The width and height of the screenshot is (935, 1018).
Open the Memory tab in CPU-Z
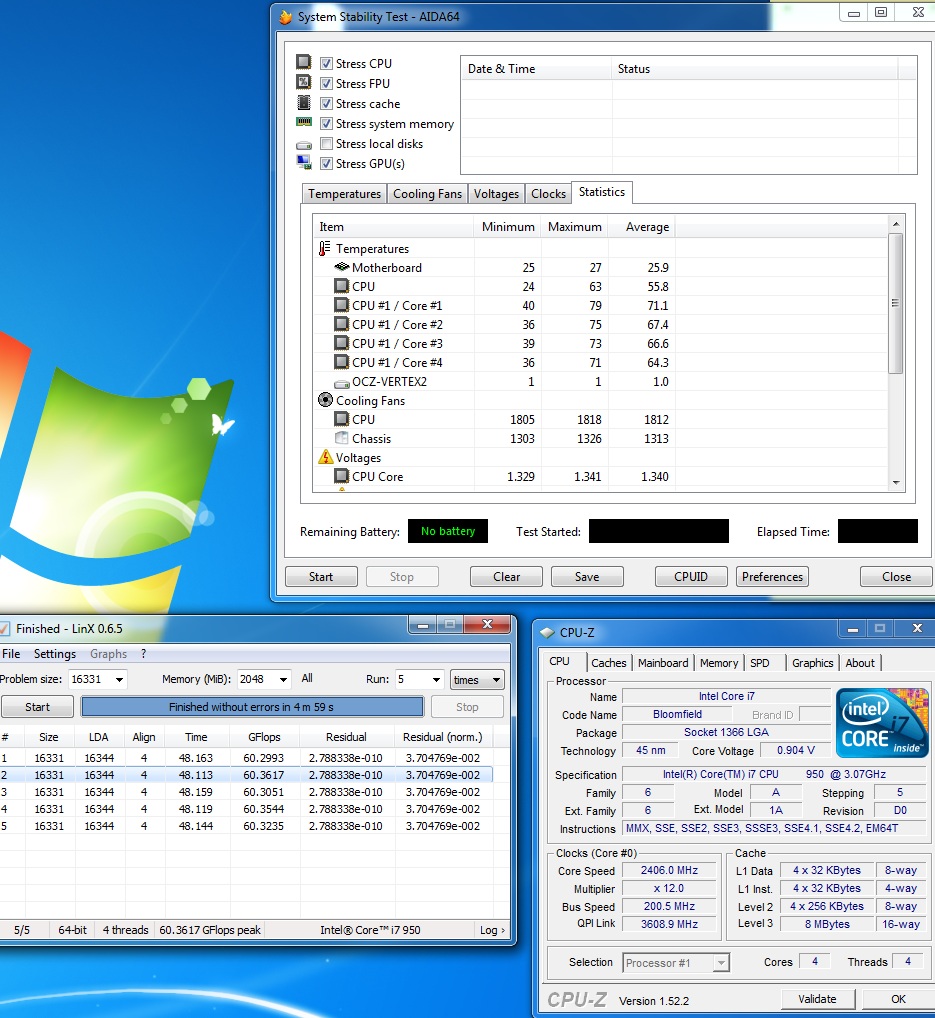[719, 663]
